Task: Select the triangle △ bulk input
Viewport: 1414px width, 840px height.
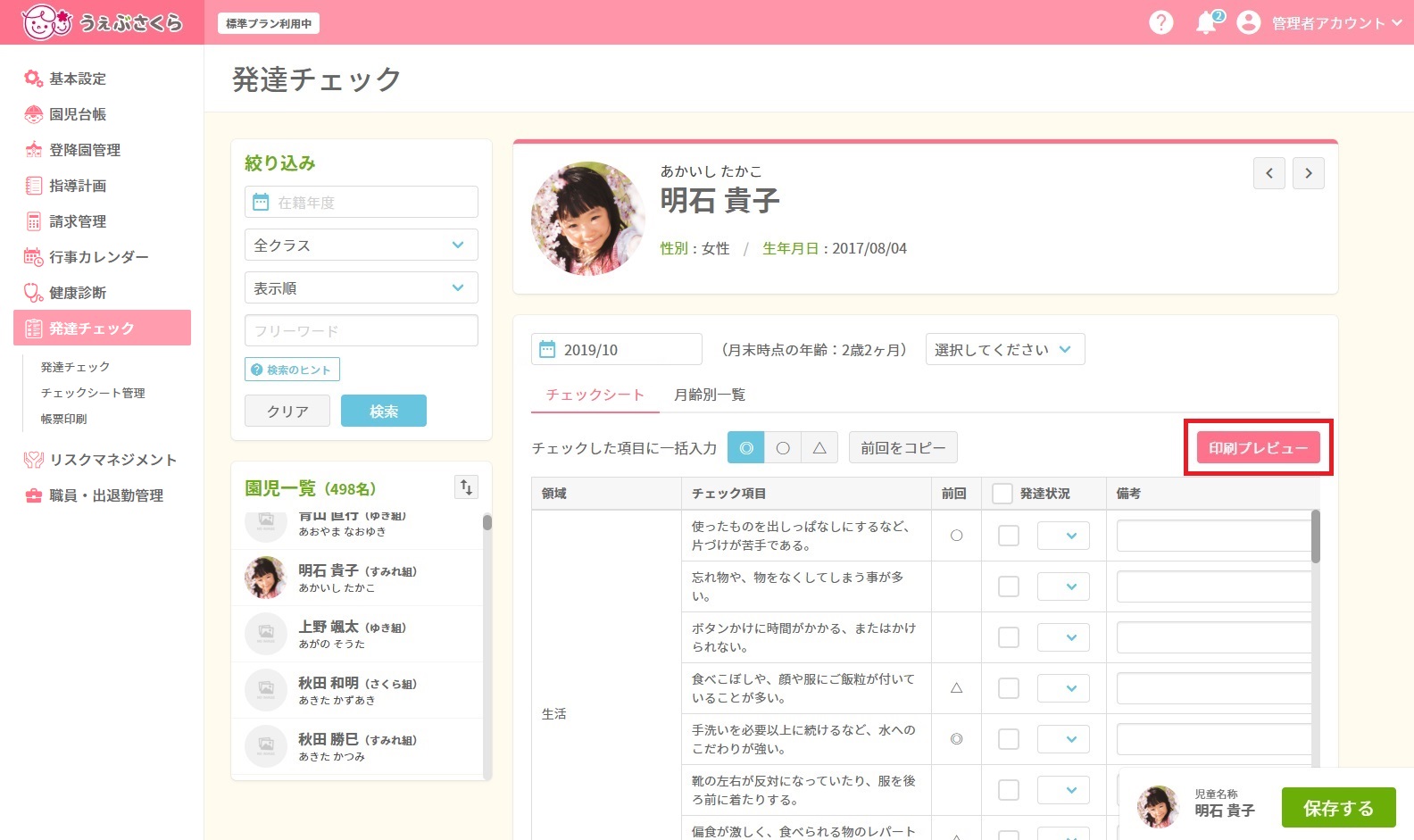Action: (x=819, y=447)
